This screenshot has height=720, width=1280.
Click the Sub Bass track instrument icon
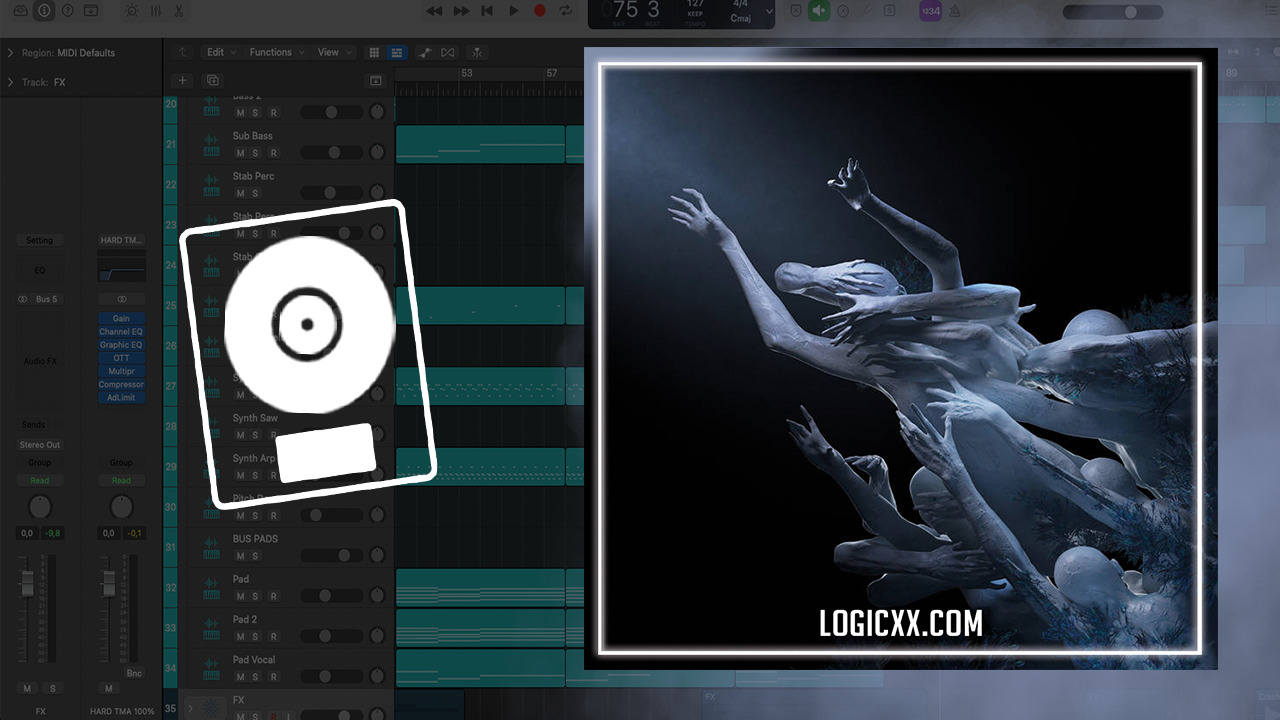pos(211,145)
